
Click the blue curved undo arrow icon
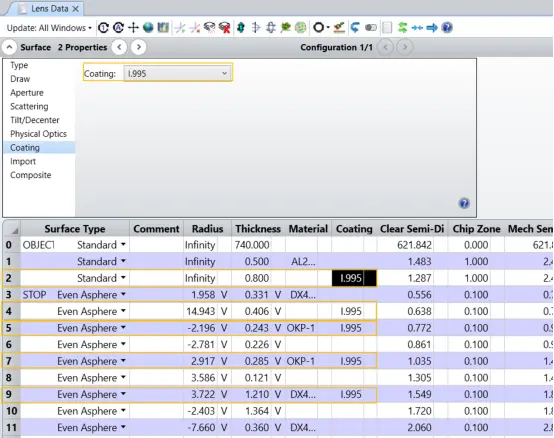click(x=355, y=28)
